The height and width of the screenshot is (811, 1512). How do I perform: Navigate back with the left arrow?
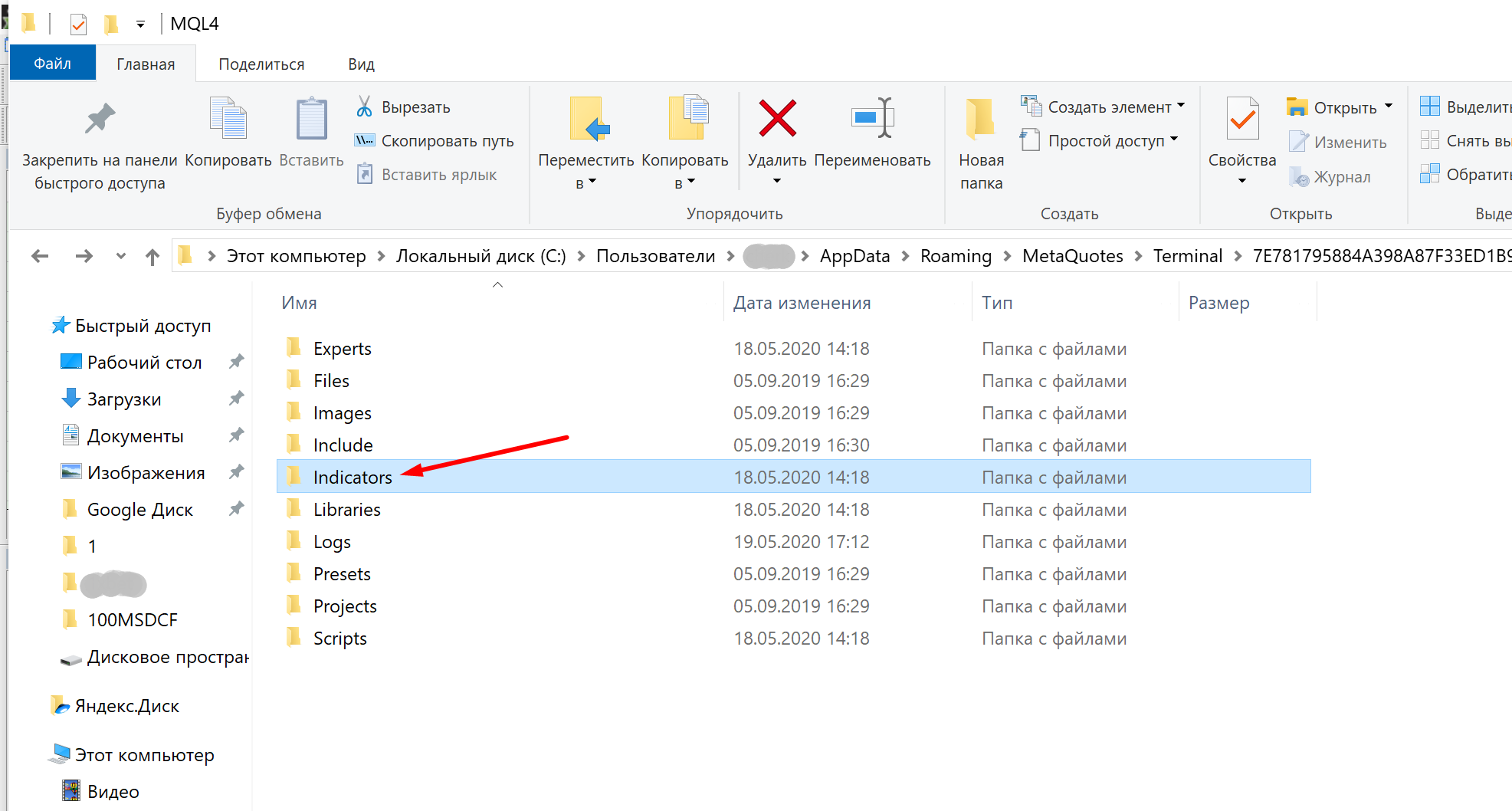click(40, 257)
